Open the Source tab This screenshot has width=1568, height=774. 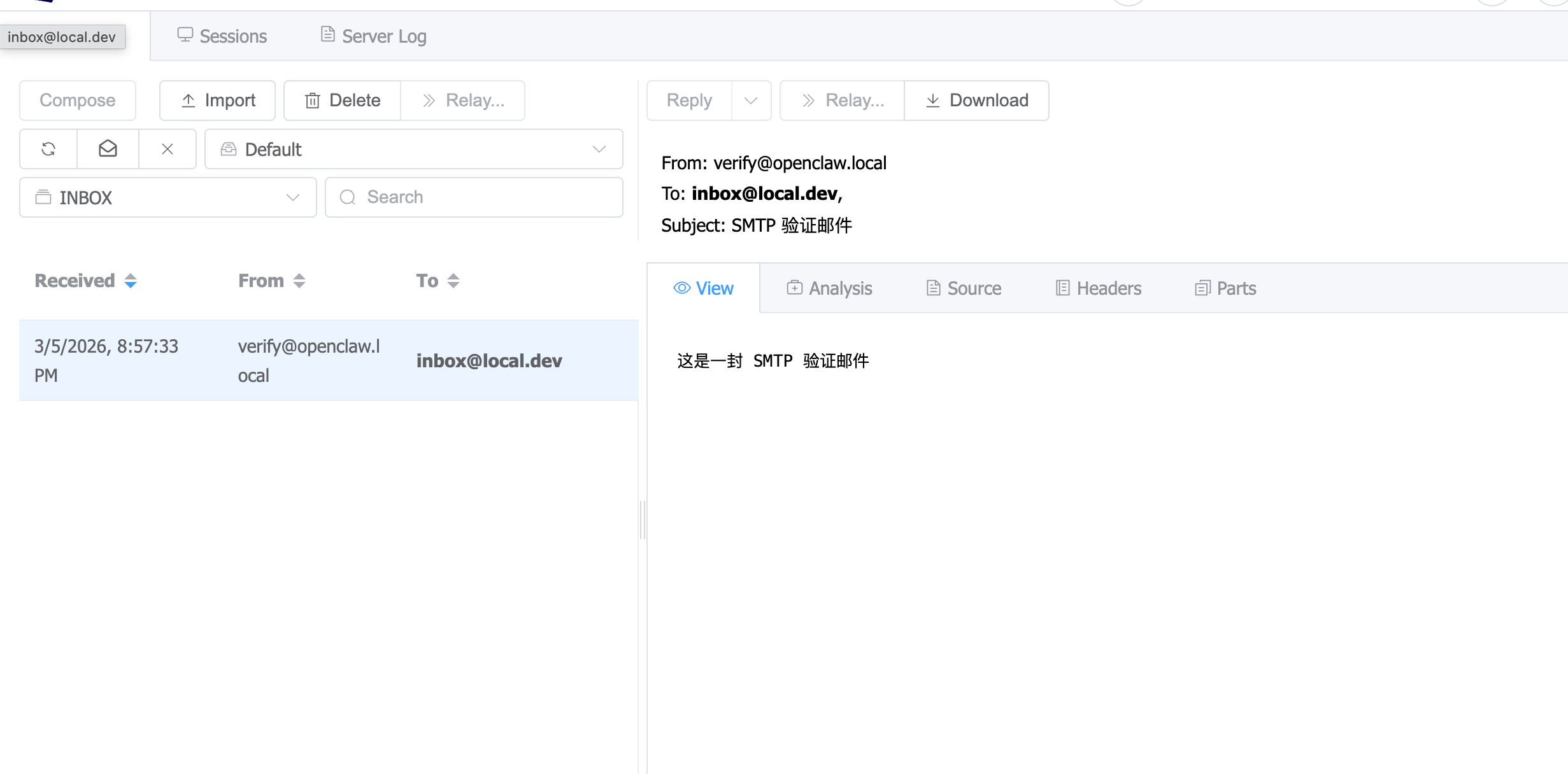(x=964, y=288)
